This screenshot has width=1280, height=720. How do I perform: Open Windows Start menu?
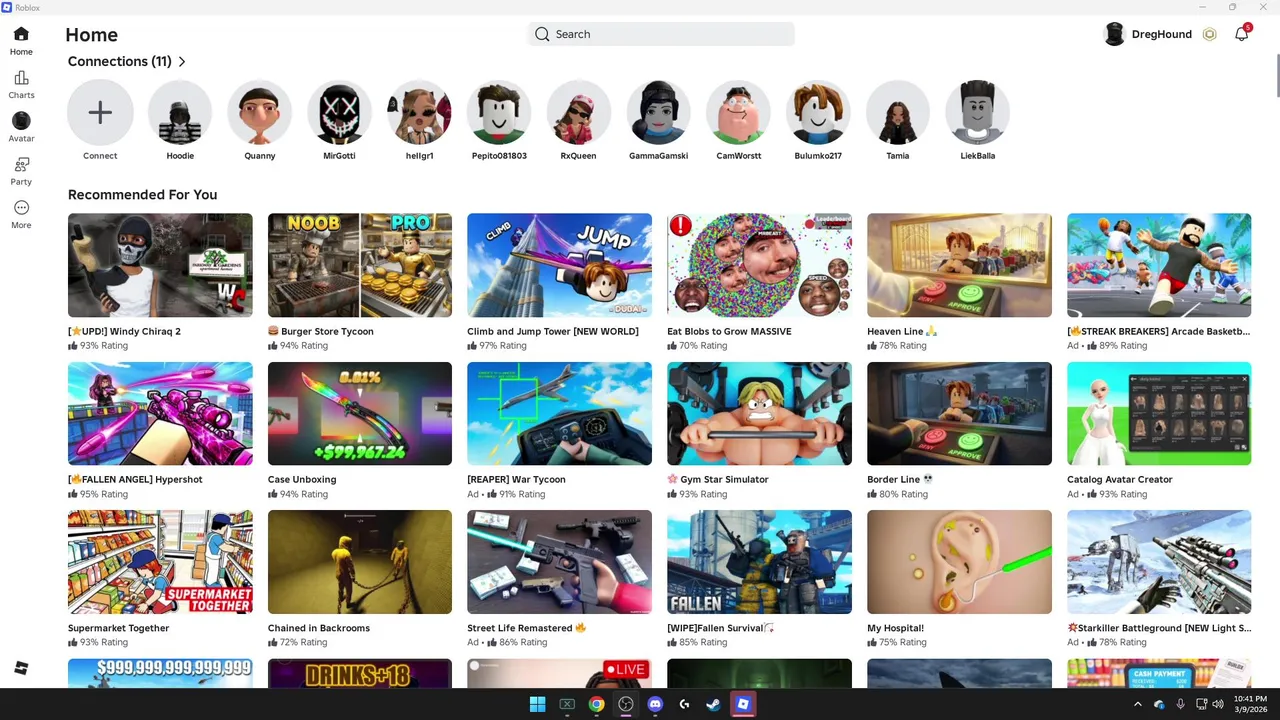(x=537, y=704)
